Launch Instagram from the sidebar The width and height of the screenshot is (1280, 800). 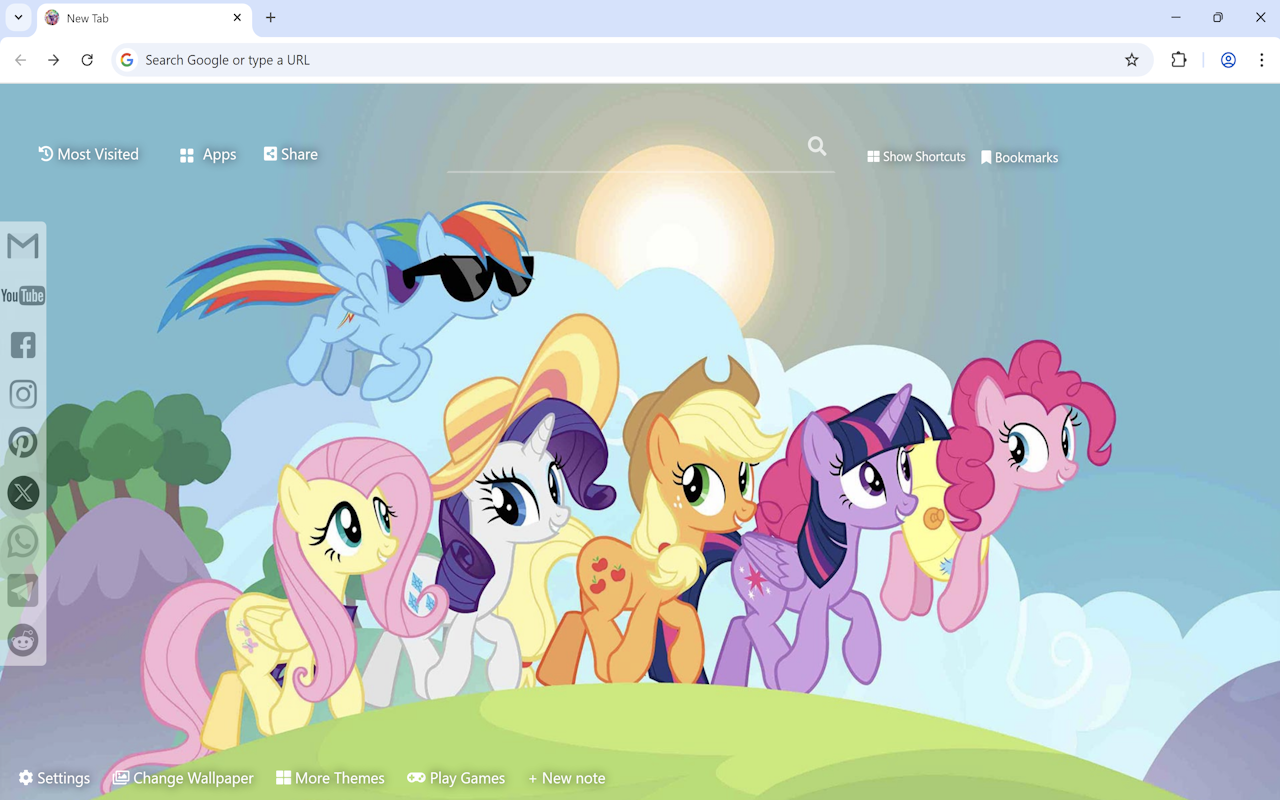pyautogui.click(x=22, y=394)
